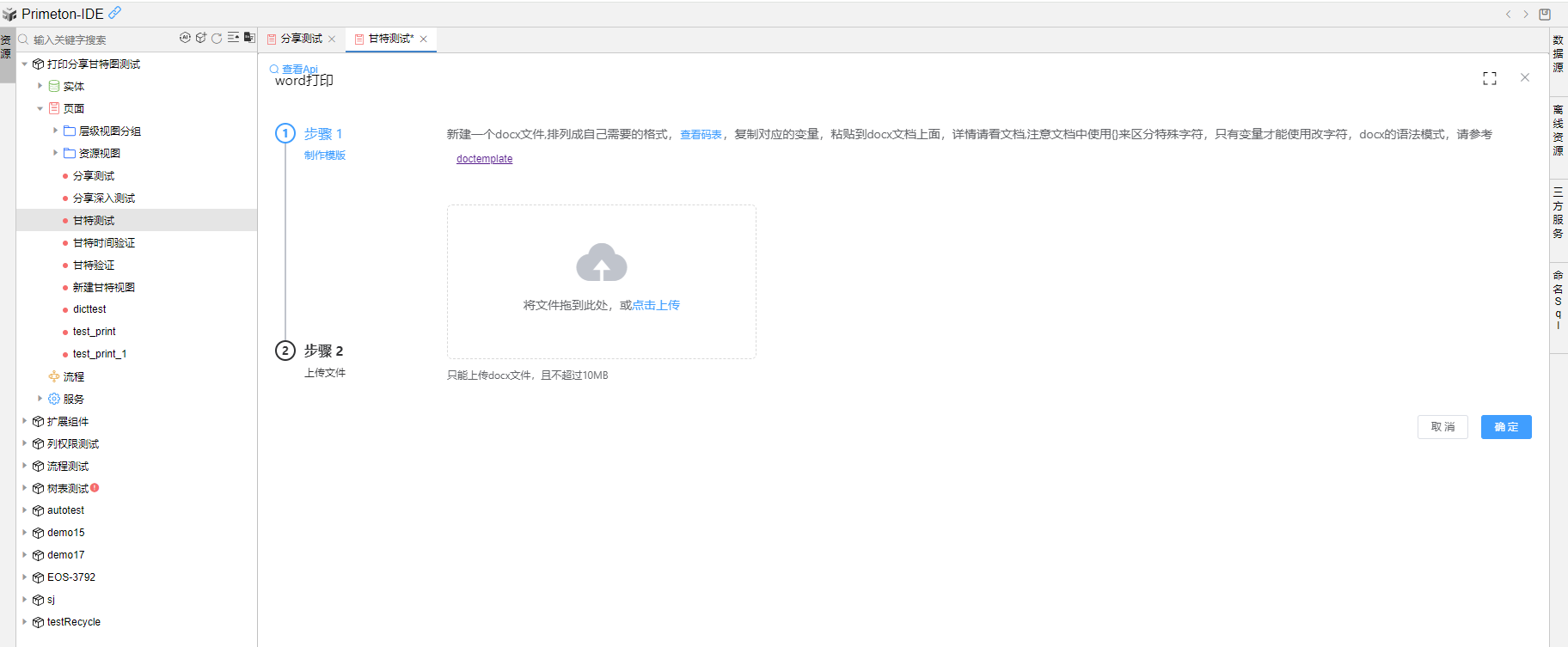Click the AI assistant icon in resource toolbar
Viewport: 1568px width, 647px height.
[x=185, y=38]
